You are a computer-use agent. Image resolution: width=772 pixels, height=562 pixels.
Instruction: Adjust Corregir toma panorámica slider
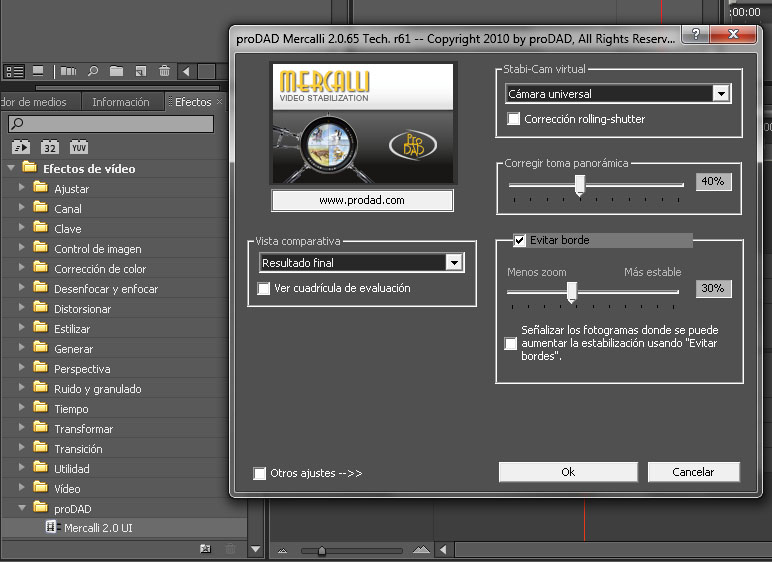[x=580, y=185]
